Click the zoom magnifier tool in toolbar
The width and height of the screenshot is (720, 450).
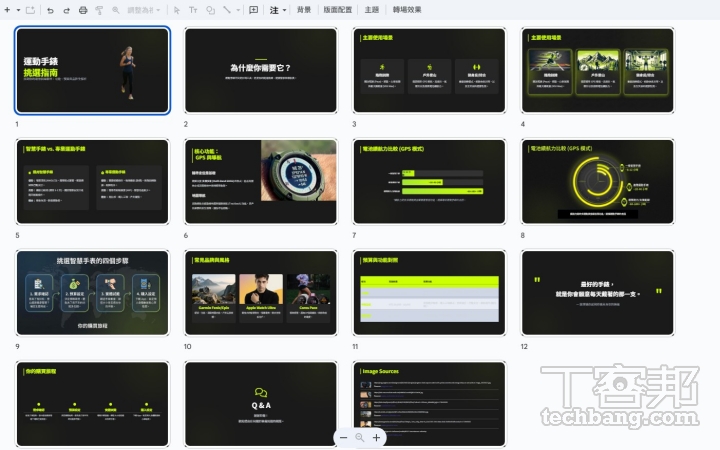coord(116,10)
